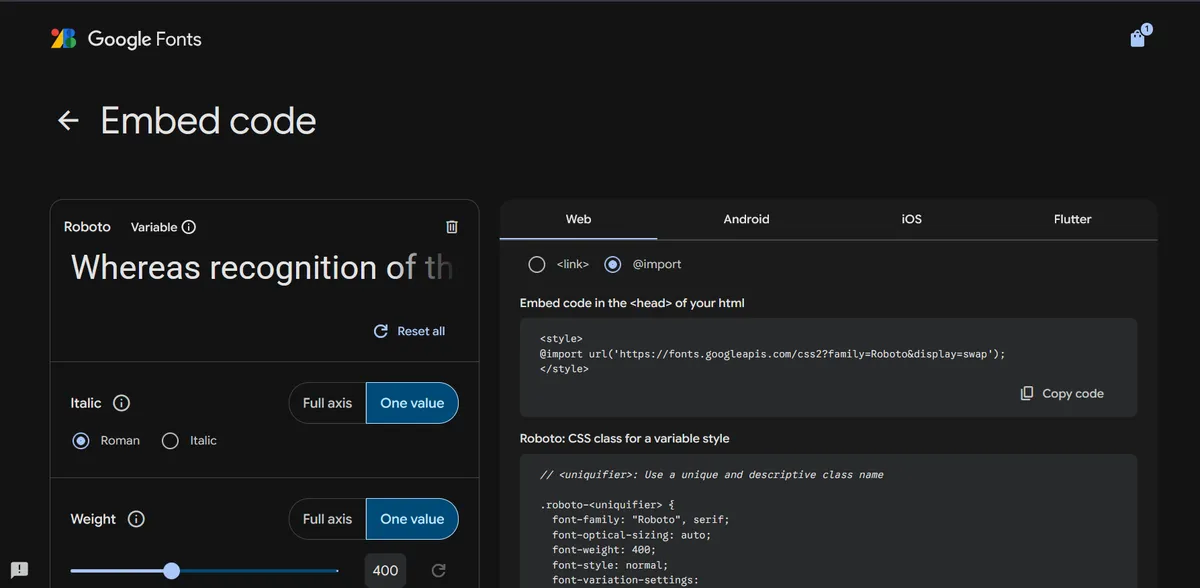Reset the weight value with the refresh icon
This screenshot has height=588, width=1200.
438,571
